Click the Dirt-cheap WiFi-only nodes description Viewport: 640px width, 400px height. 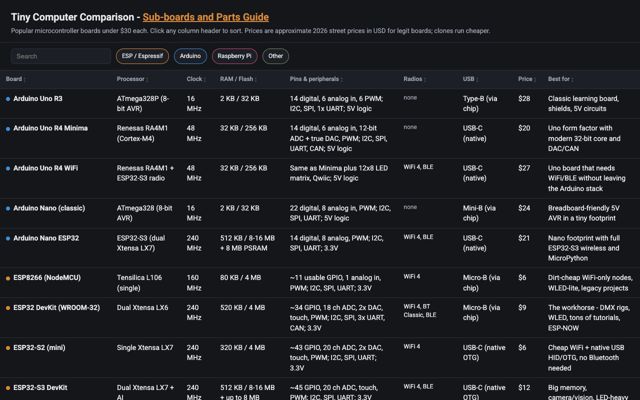click(590, 283)
